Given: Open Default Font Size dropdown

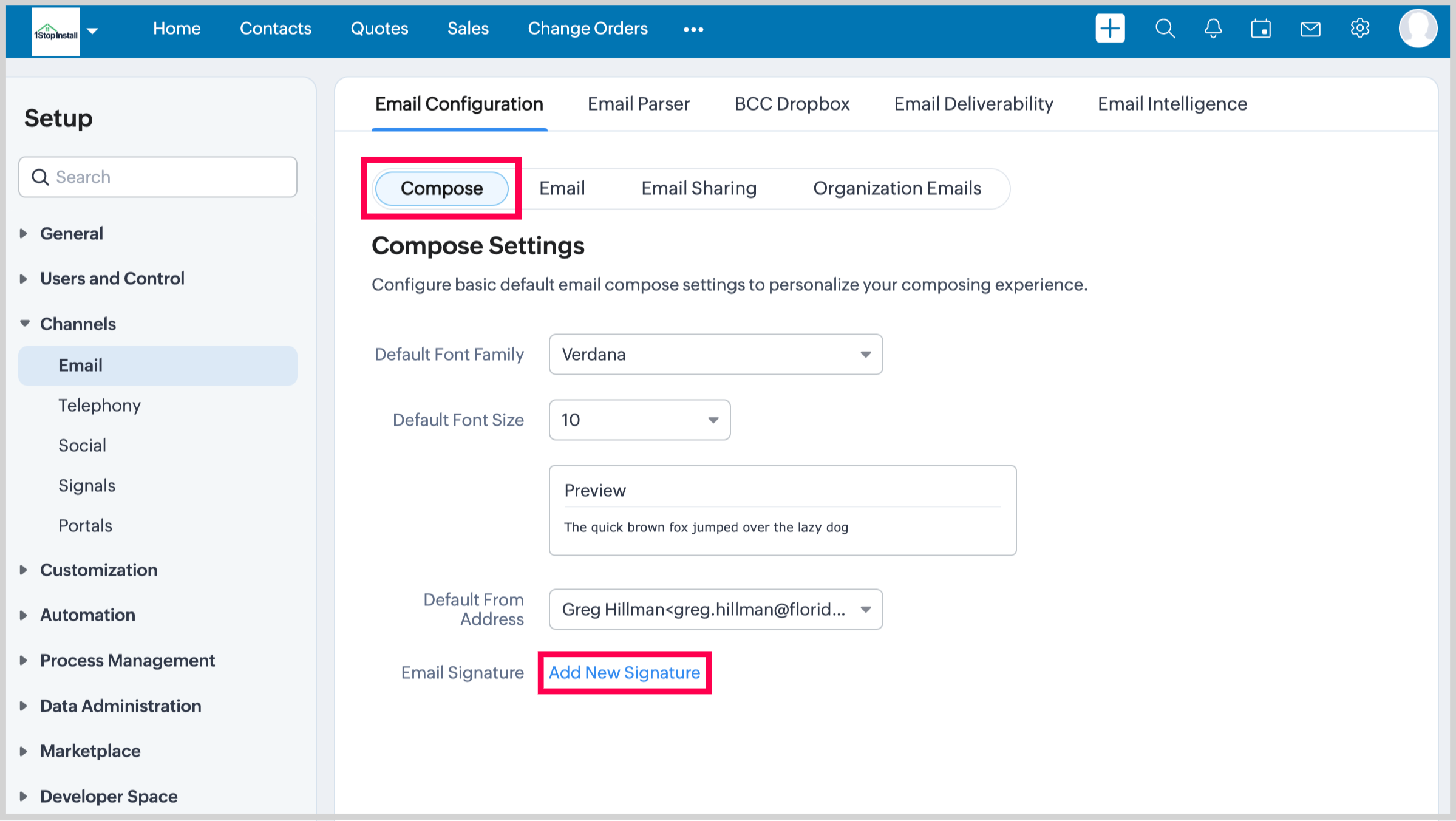Looking at the screenshot, I should (x=639, y=420).
